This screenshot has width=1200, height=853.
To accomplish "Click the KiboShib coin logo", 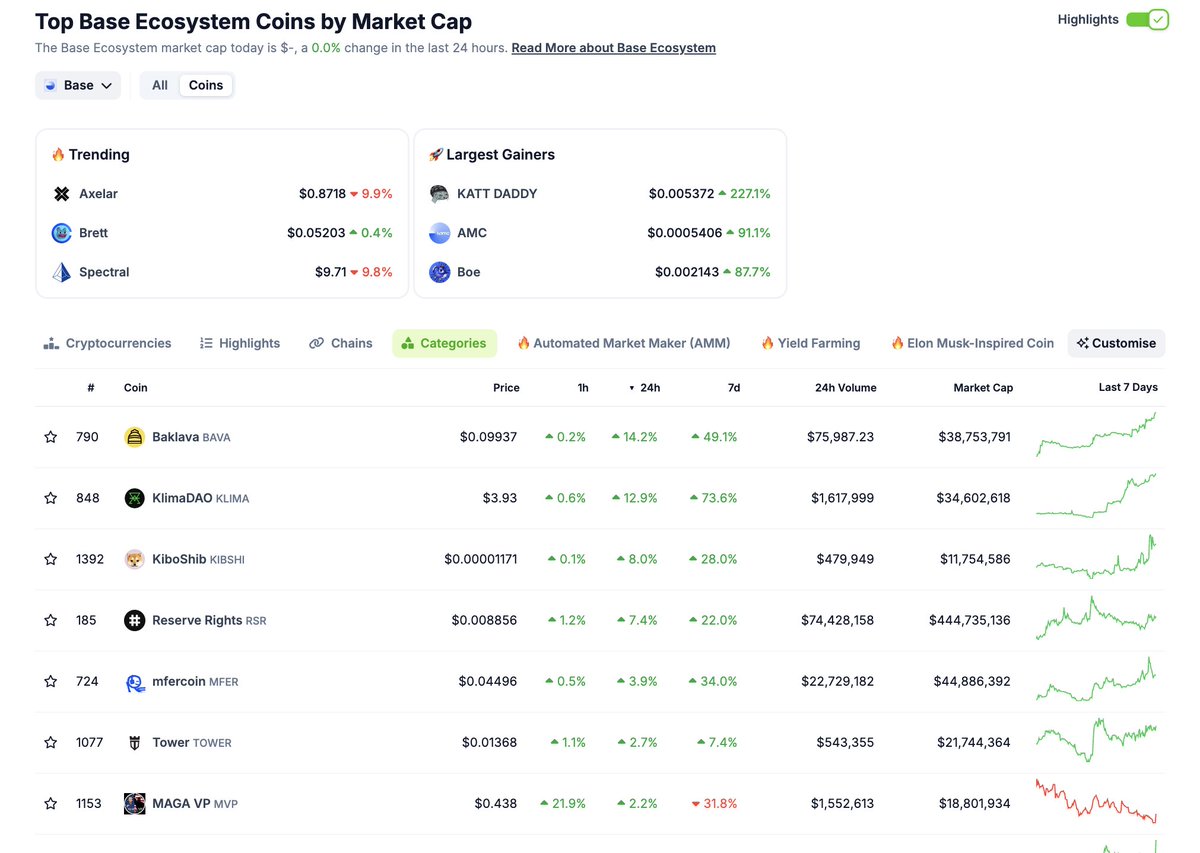I will [x=134, y=559].
